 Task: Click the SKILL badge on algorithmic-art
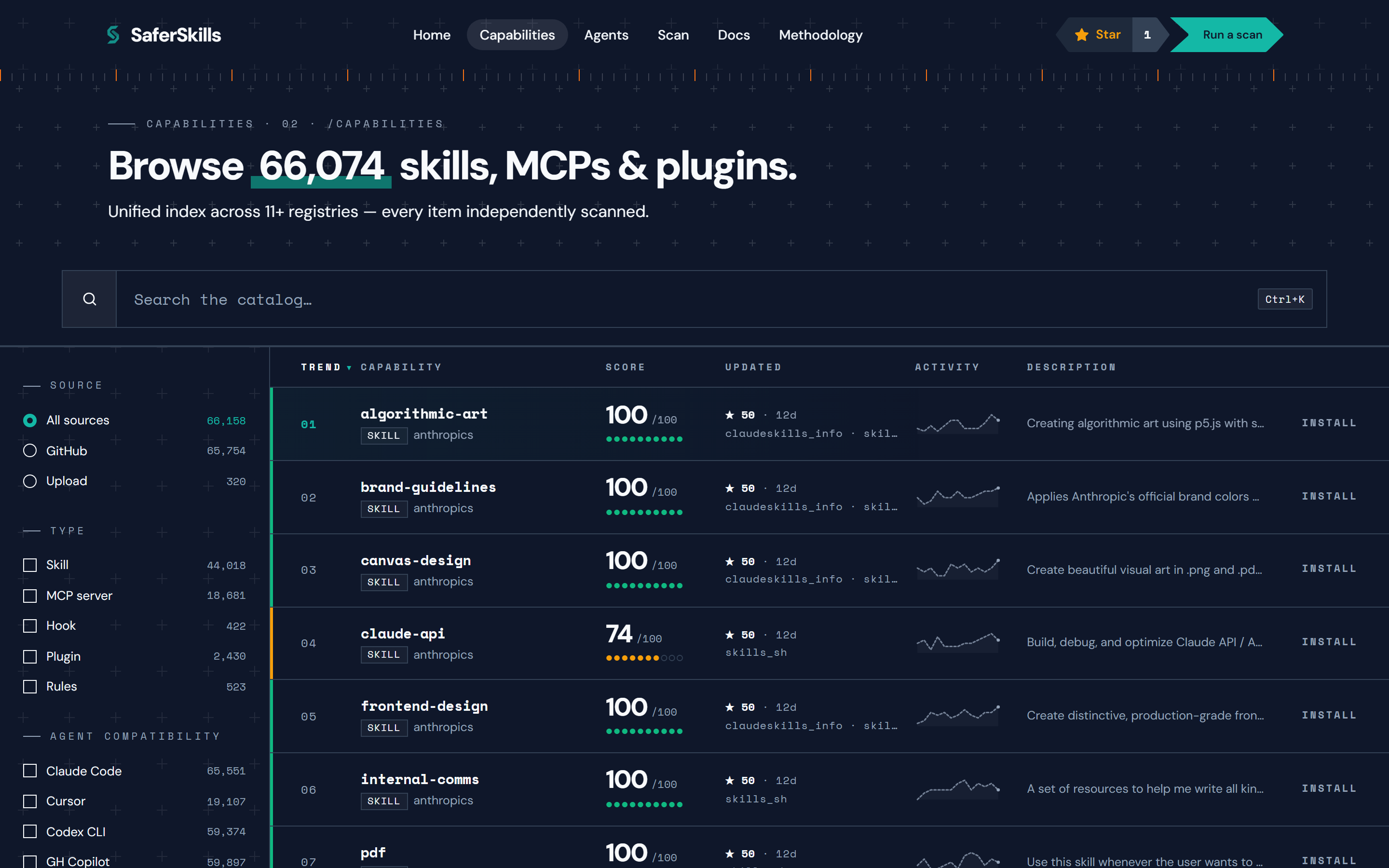(383, 435)
